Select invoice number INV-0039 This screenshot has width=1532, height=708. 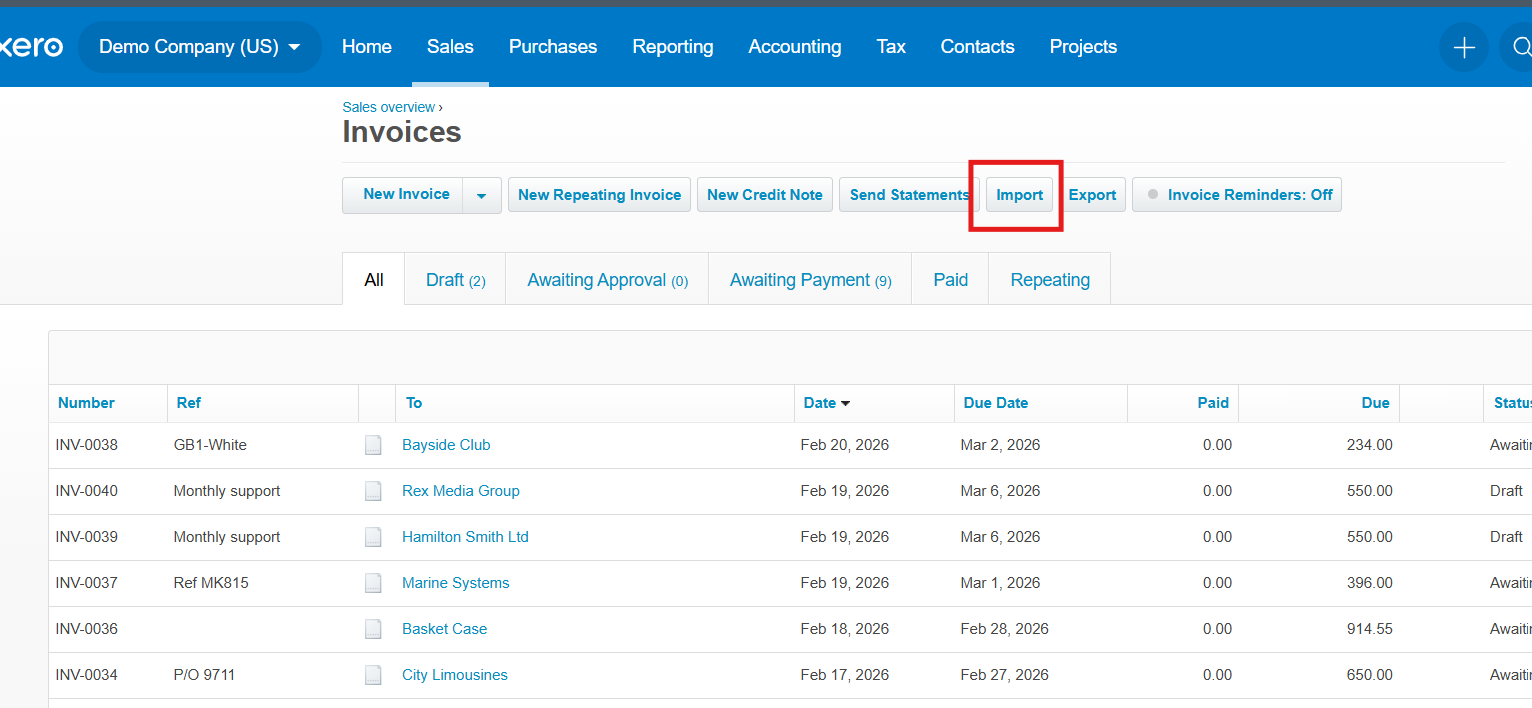tap(87, 537)
